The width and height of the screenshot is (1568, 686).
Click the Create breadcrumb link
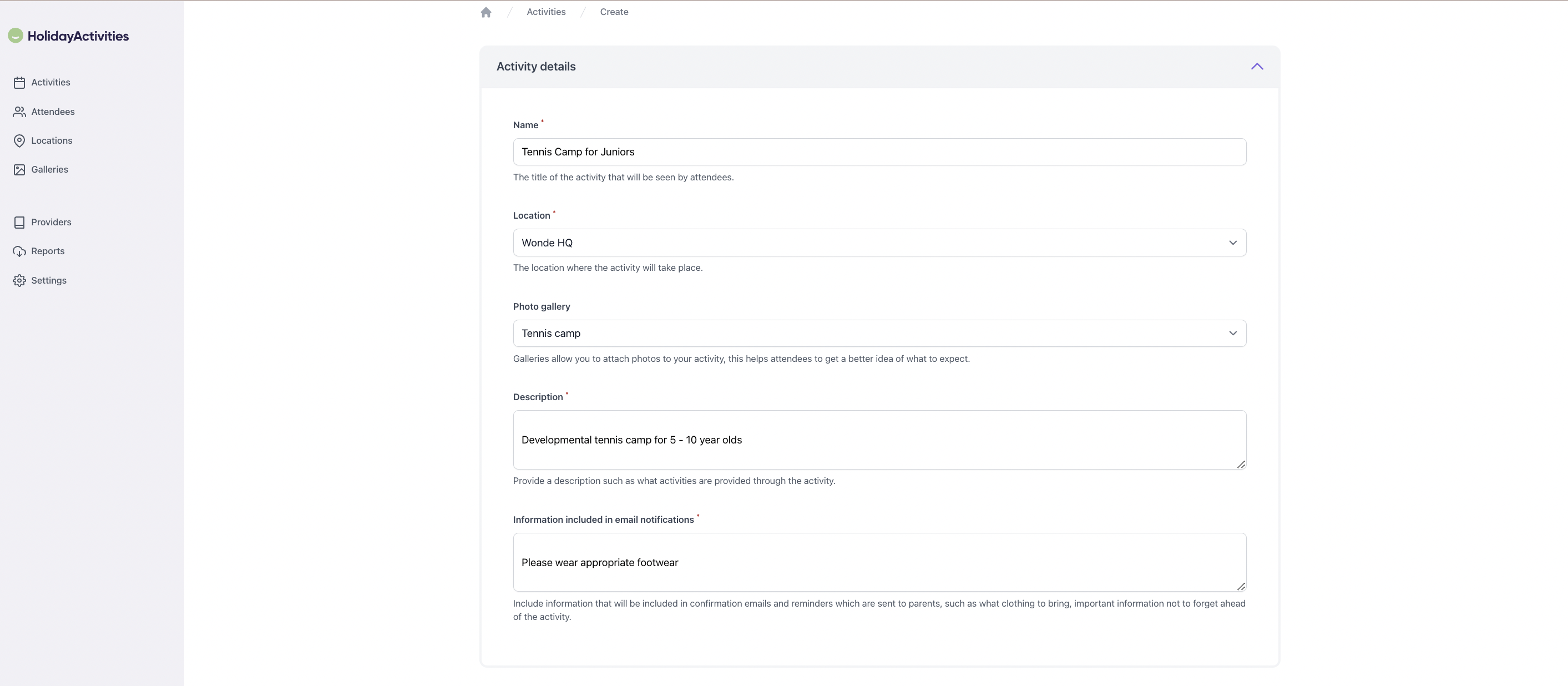(x=614, y=12)
